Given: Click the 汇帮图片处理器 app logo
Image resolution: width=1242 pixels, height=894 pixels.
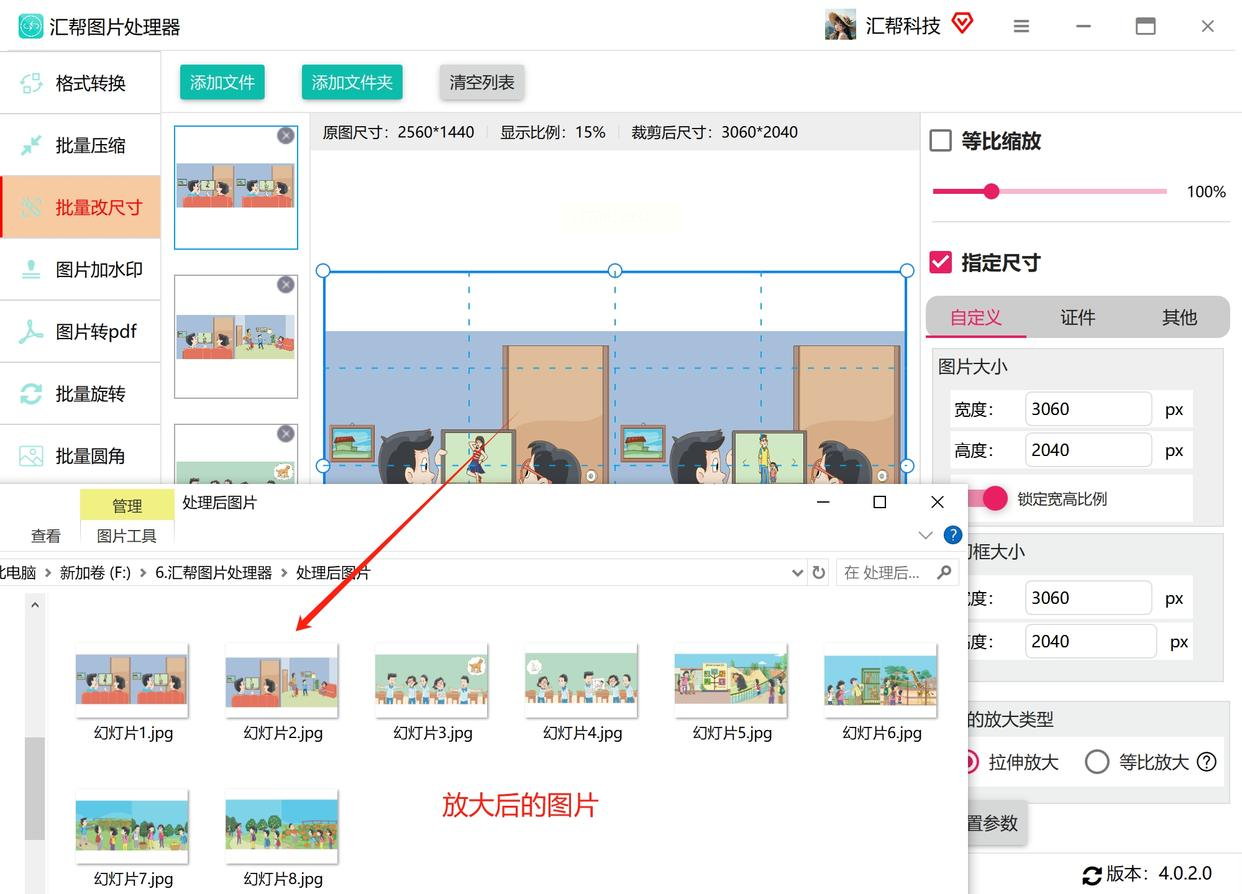Looking at the screenshot, I should click(x=31, y=26).
